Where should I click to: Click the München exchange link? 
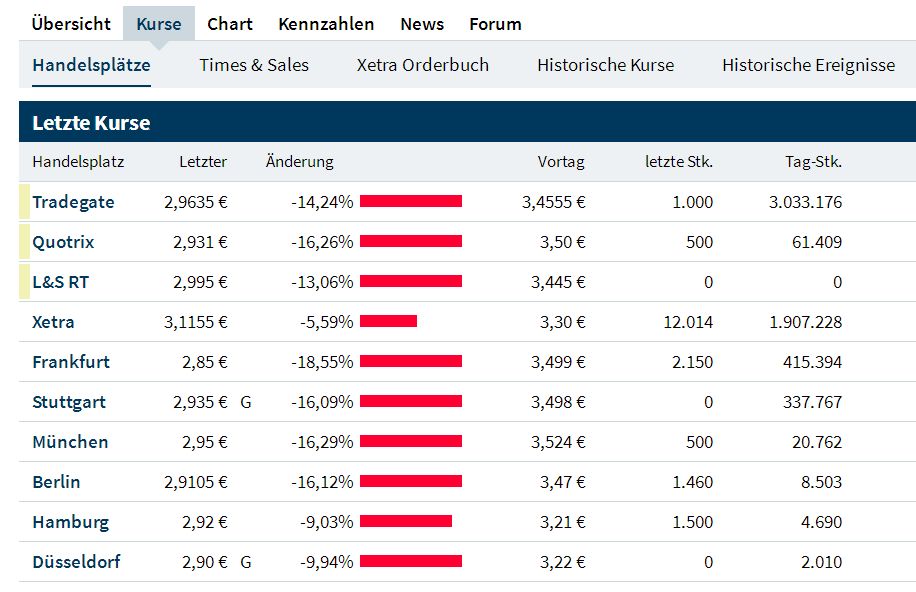click(x=70, y=442)
